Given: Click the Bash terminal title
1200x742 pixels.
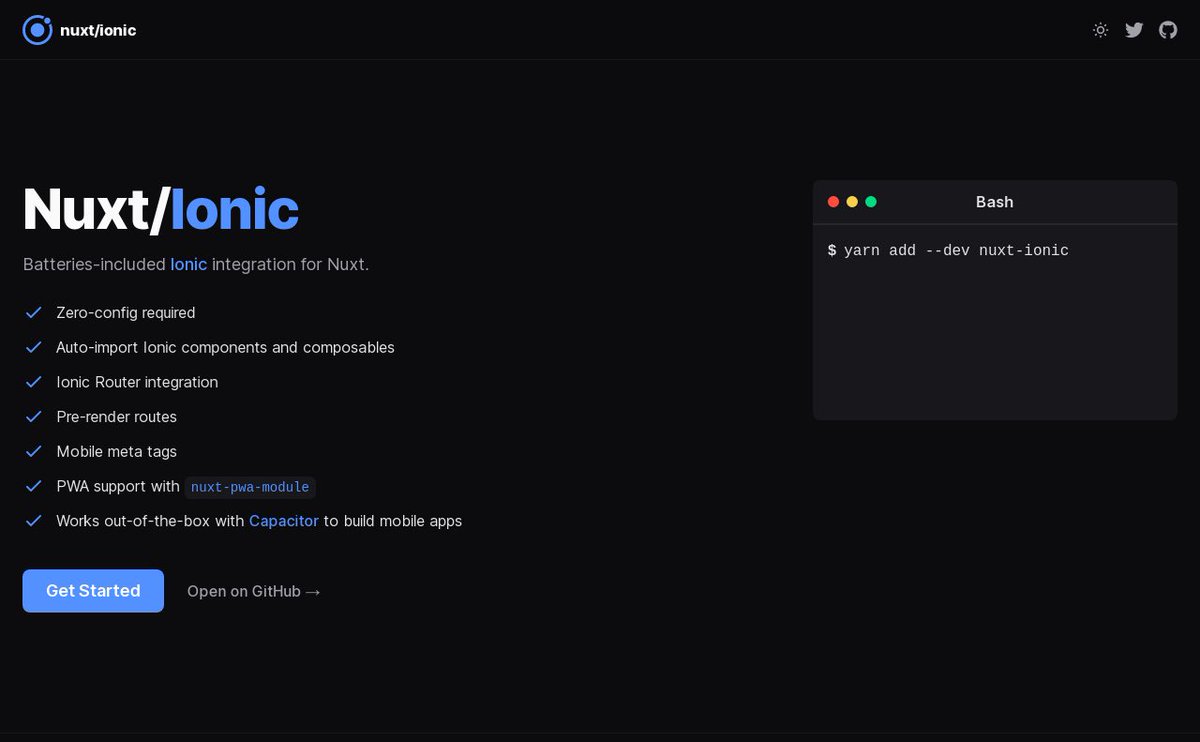Looking at the screenshot, I should [x=995, y=202].
